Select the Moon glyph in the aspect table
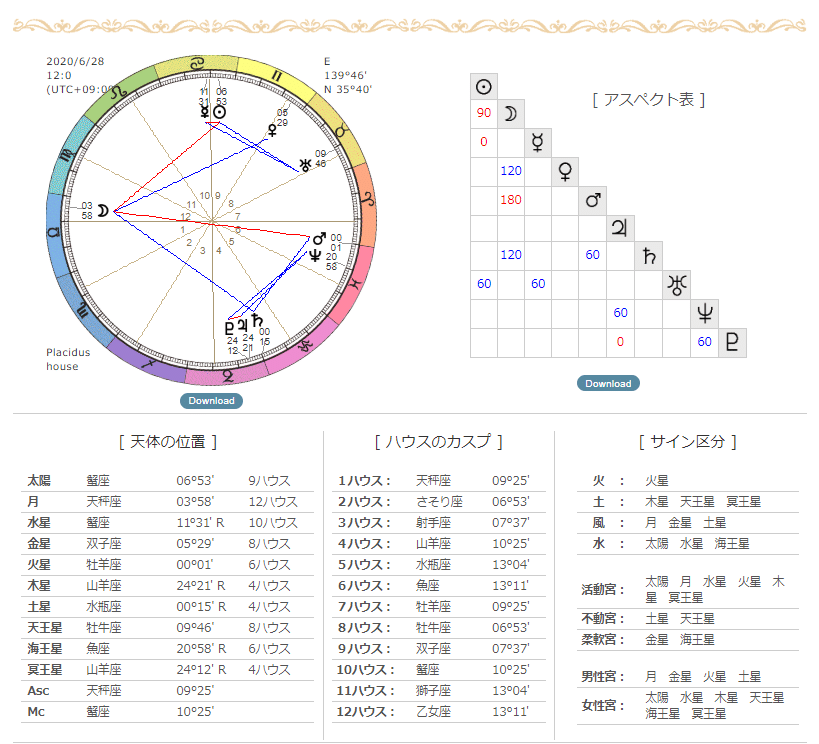Screen dimensions: 819x744 (511, 114)
